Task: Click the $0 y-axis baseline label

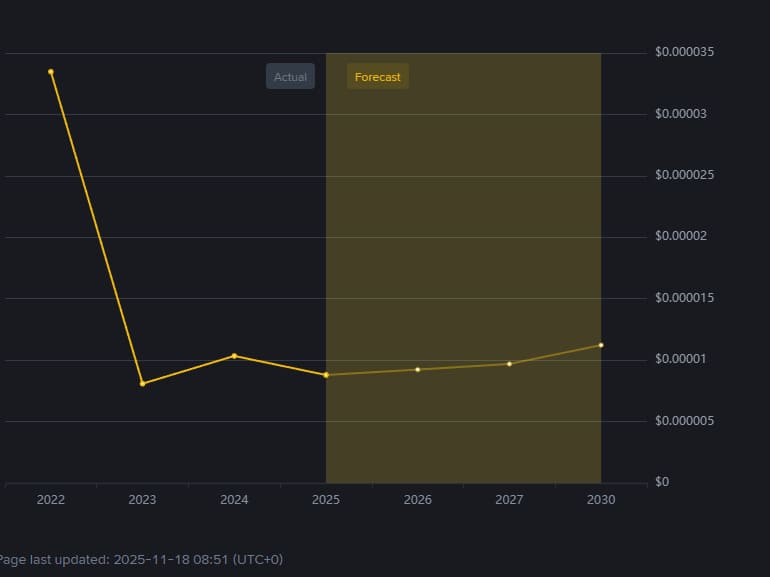Action: pos(660,482)
